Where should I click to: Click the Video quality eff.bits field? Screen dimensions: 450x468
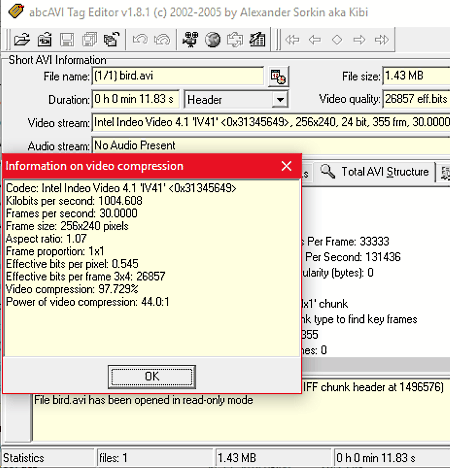[416, 99]
